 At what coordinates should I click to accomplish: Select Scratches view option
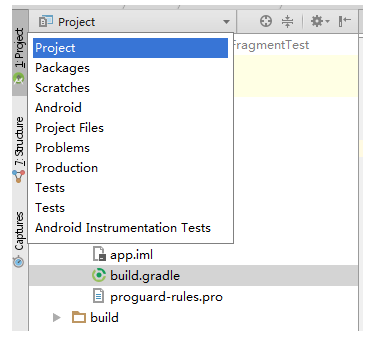[x=62, y=88]
